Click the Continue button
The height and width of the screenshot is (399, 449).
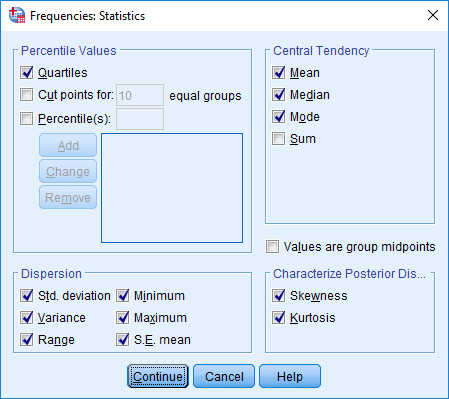point(158,376)
